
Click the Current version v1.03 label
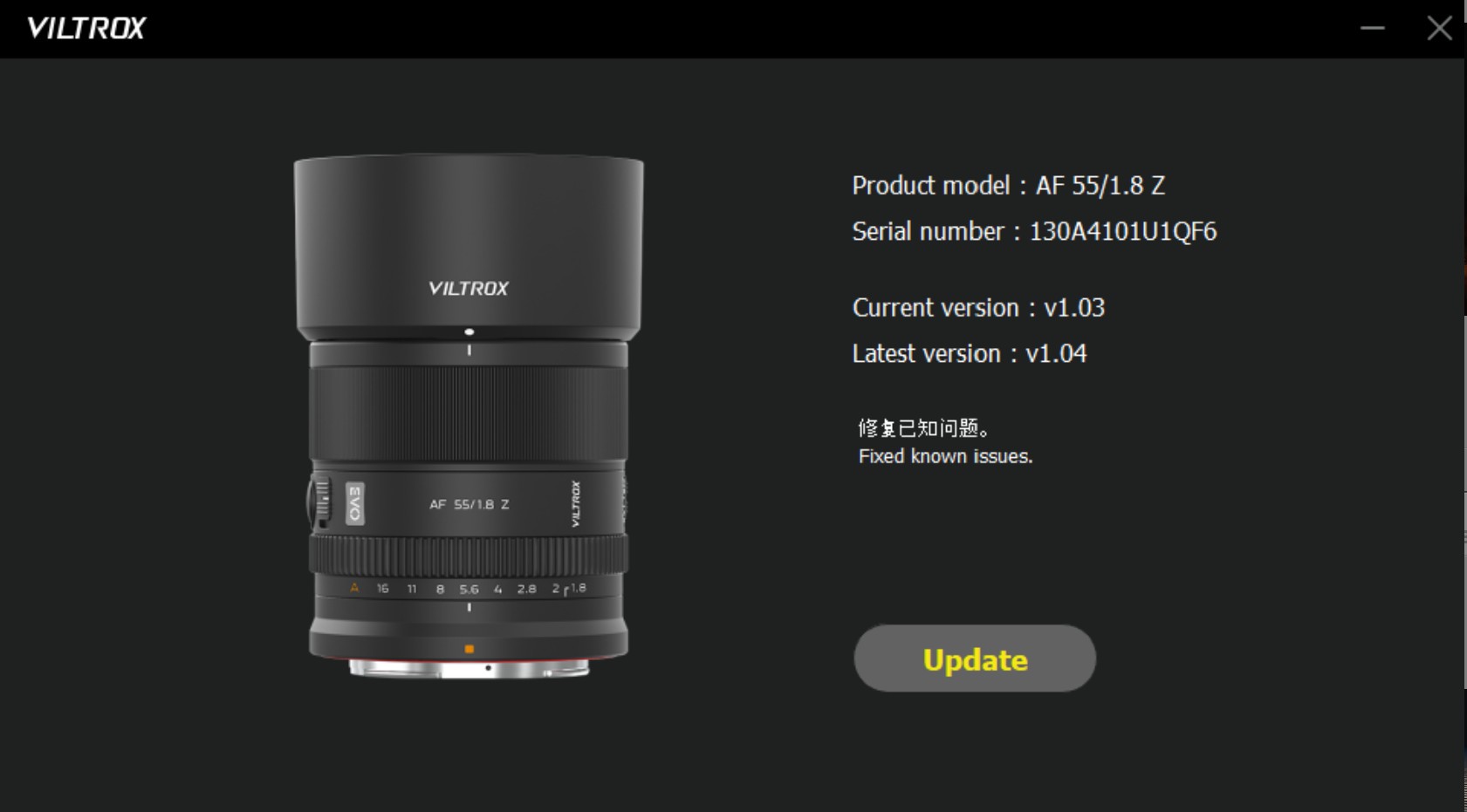point(978,308)
